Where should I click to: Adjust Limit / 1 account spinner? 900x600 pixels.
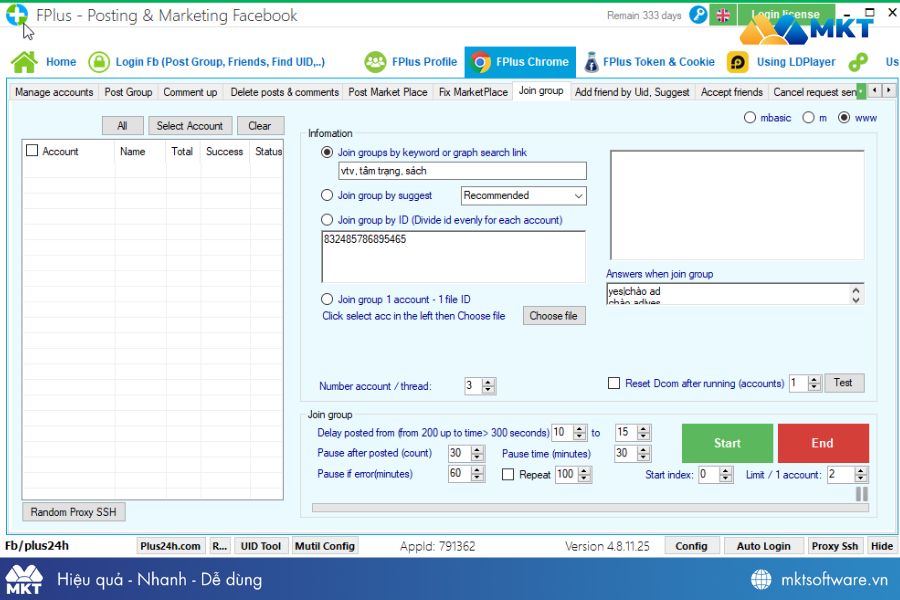pos(860,475)
